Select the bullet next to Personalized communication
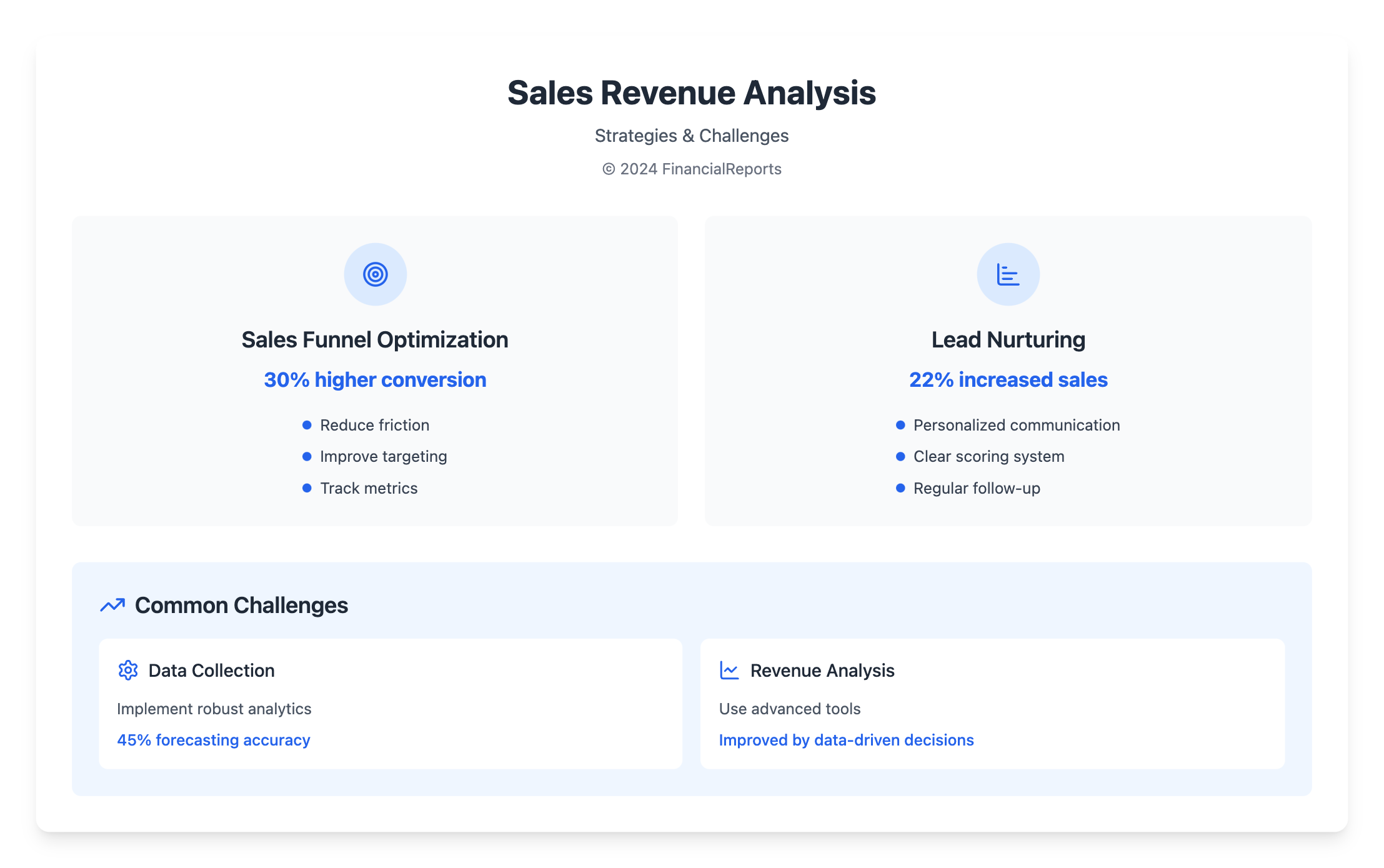 (900, 425)
